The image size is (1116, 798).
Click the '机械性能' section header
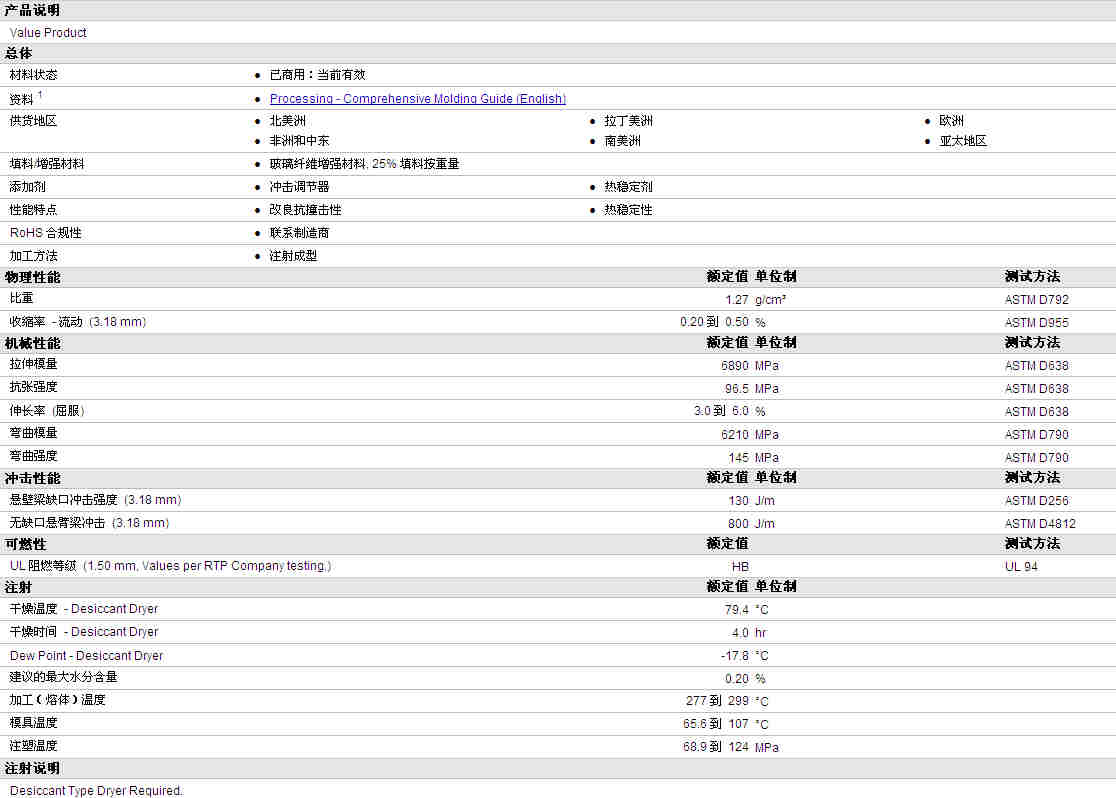point(33,344)
